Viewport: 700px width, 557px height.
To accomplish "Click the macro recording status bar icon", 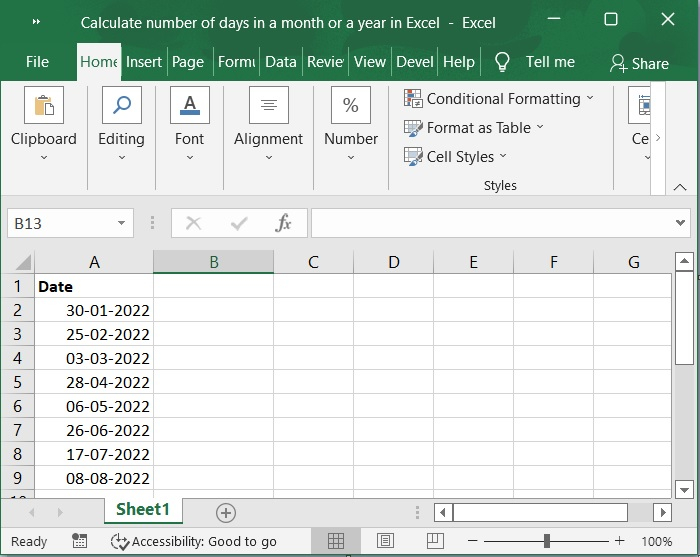I will point(80,541).
